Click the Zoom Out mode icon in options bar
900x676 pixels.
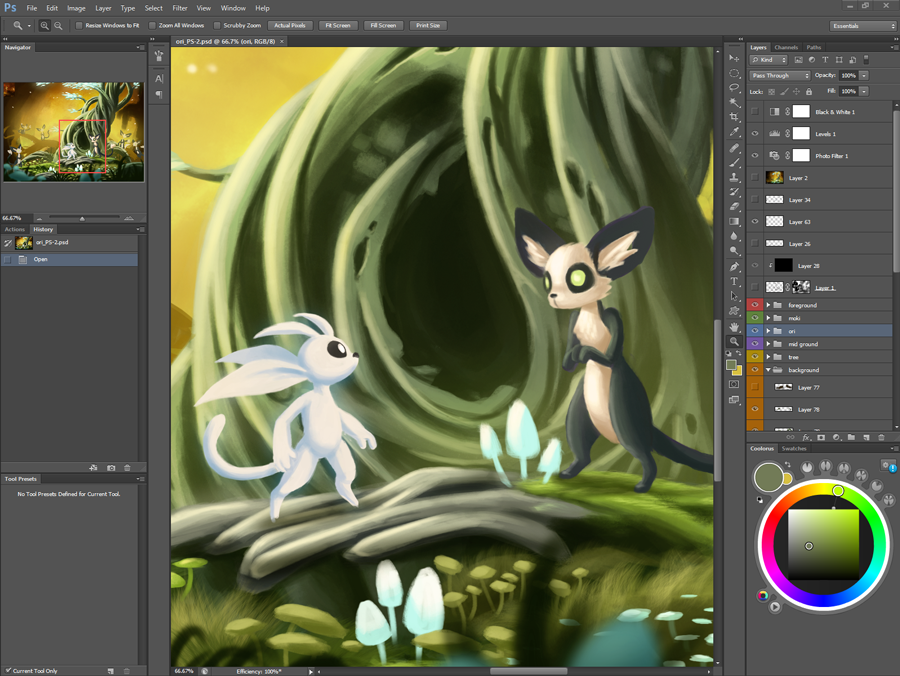tap(58, 26)
